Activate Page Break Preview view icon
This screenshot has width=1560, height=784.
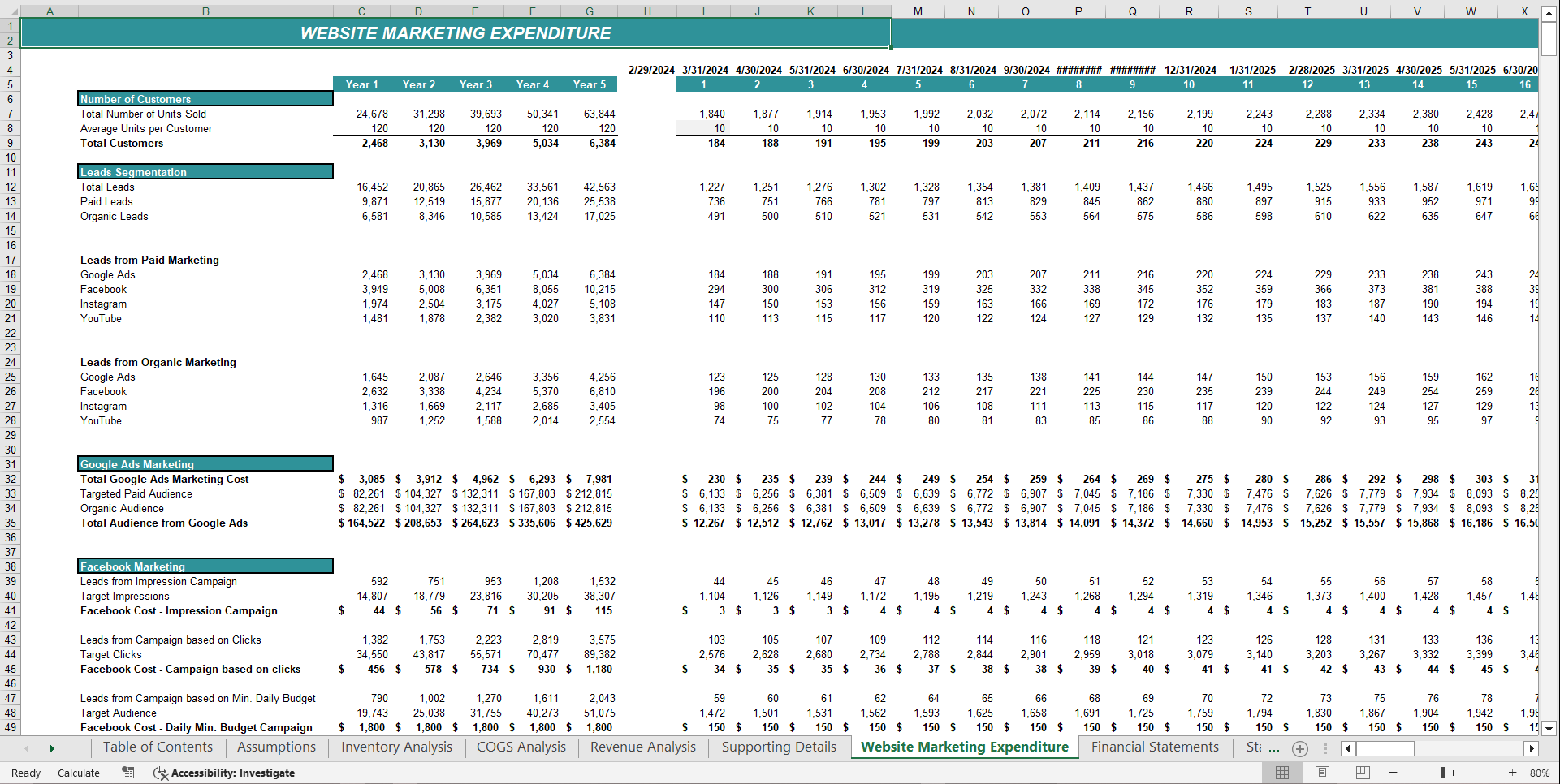click(1363, 772)
